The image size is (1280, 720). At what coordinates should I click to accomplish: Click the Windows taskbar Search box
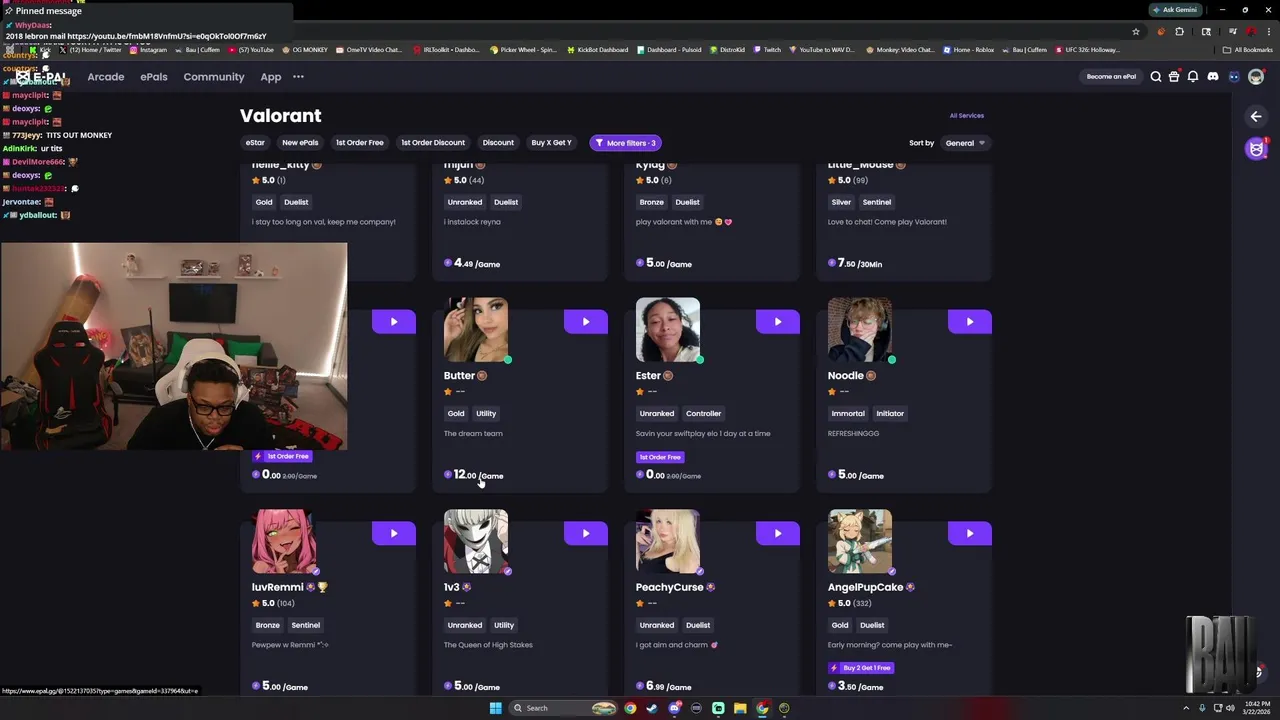point(563,708)
